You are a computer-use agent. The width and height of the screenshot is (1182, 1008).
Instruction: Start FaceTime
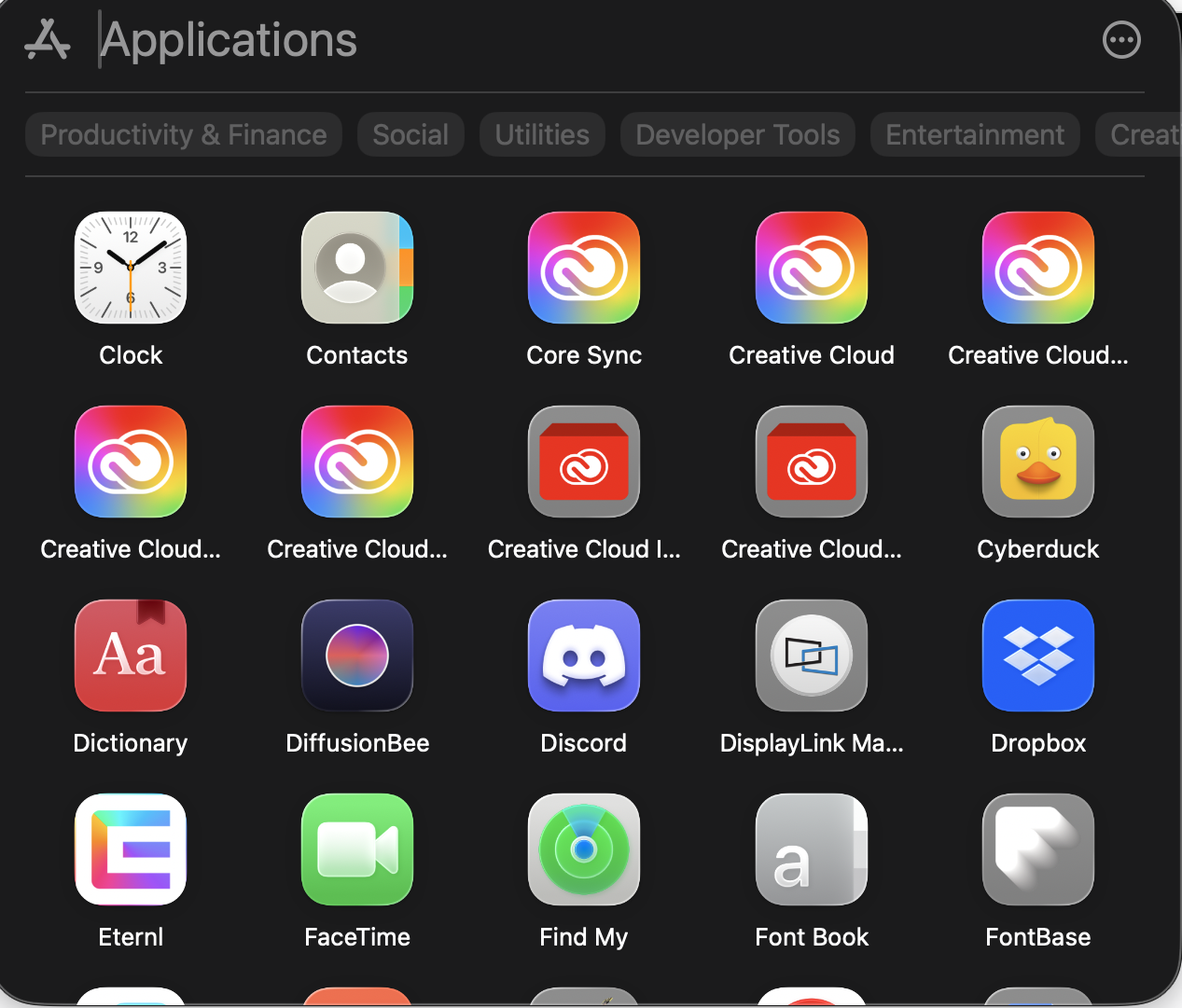tap(357, 849)
